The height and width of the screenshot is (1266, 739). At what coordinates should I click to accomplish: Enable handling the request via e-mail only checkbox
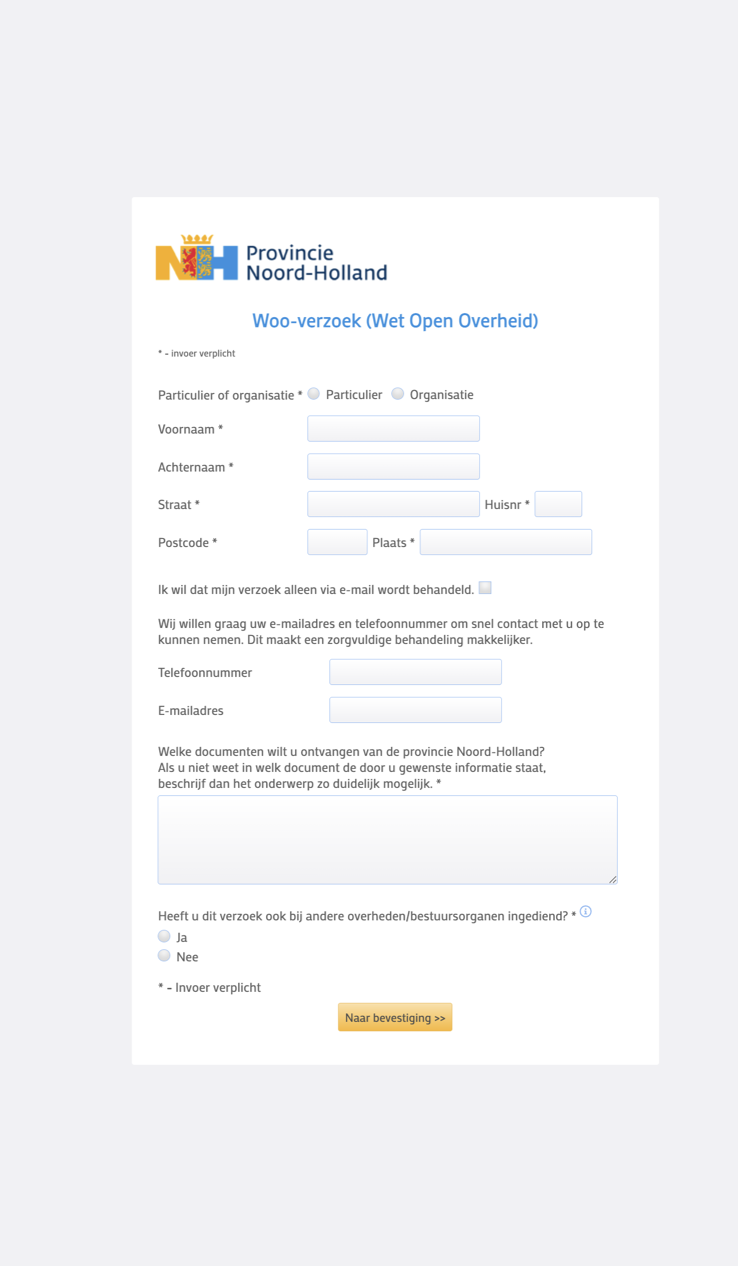tap(485, 588)
